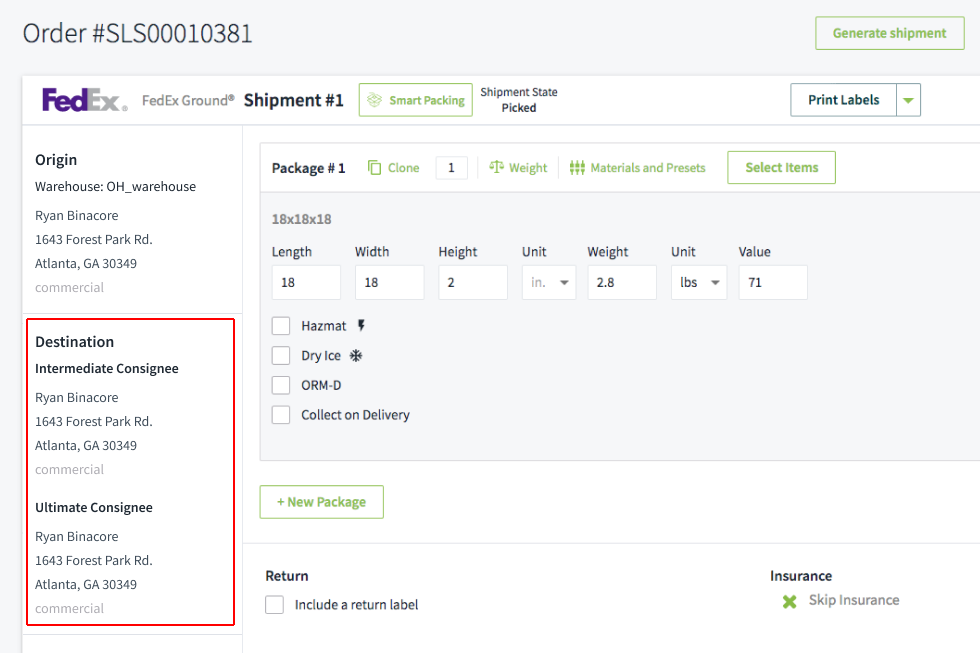Click the Dry Ice snowflake icon
This screenshot has width=980, height=653.
tap(356, 355)
